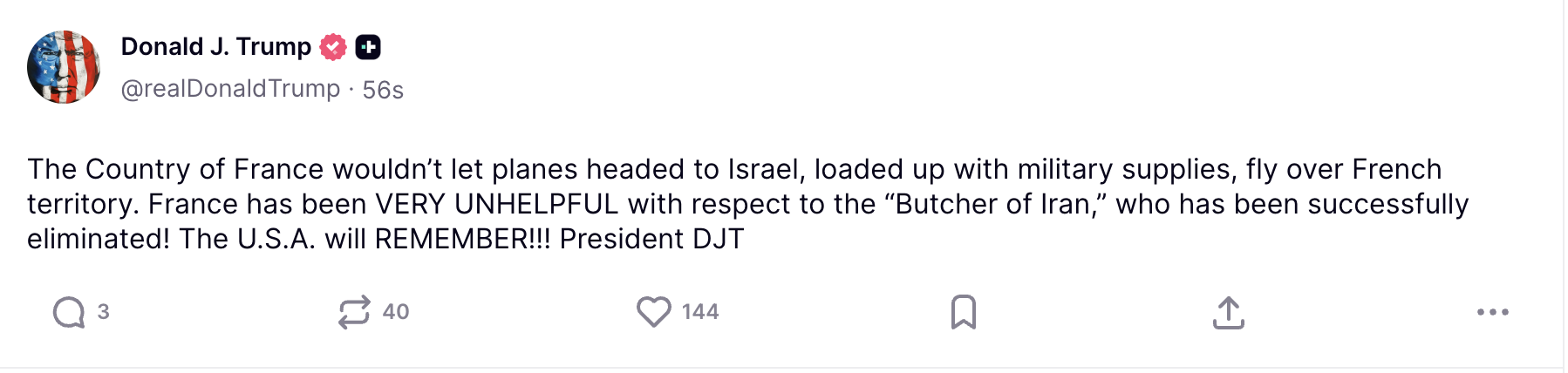Click the reply count of 3

tap(104, 312)
